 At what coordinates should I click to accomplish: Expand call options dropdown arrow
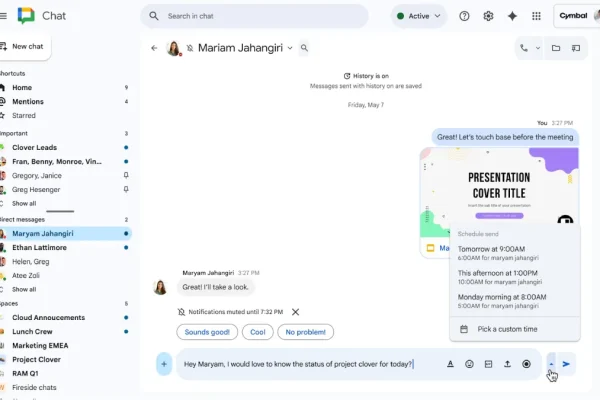point(537,48)
